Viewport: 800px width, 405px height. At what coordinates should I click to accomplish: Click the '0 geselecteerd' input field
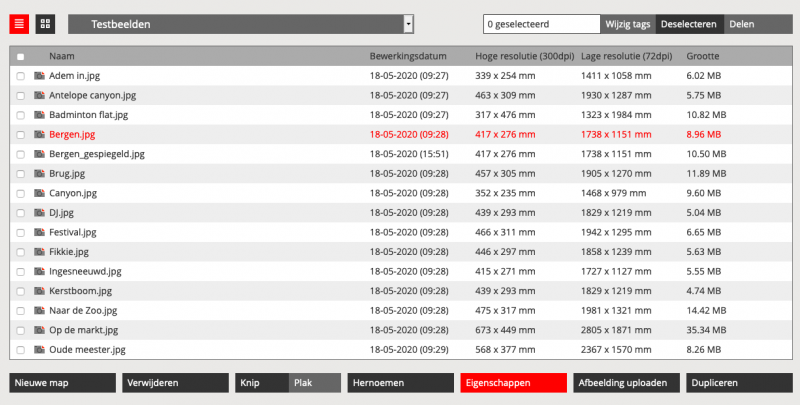(540, 24)
